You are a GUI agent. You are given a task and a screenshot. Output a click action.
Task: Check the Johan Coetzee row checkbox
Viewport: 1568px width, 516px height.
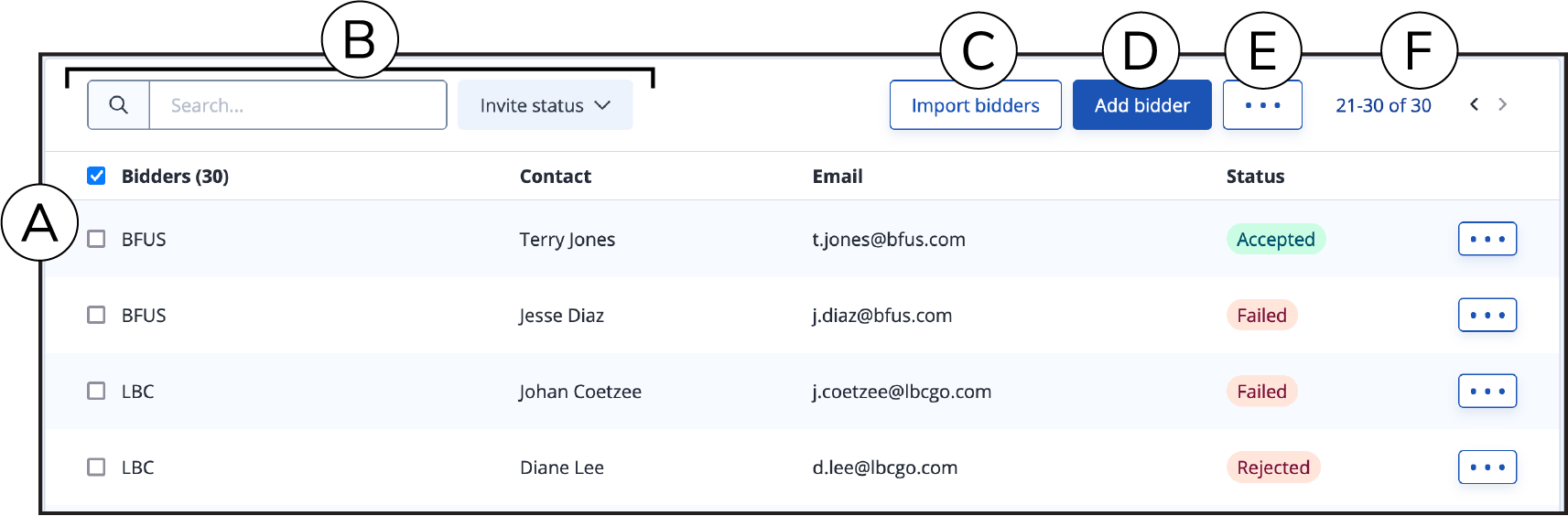click(96, 391)
